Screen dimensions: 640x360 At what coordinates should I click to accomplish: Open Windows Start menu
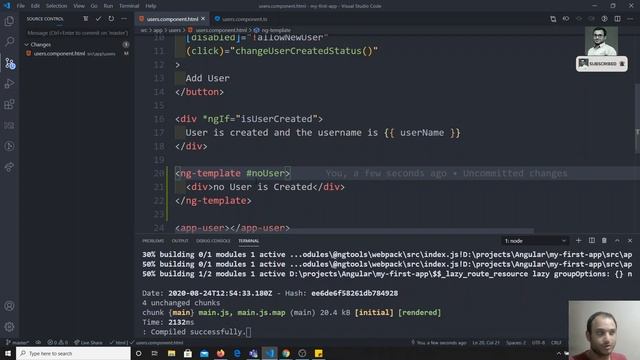[x=8, y=353]
